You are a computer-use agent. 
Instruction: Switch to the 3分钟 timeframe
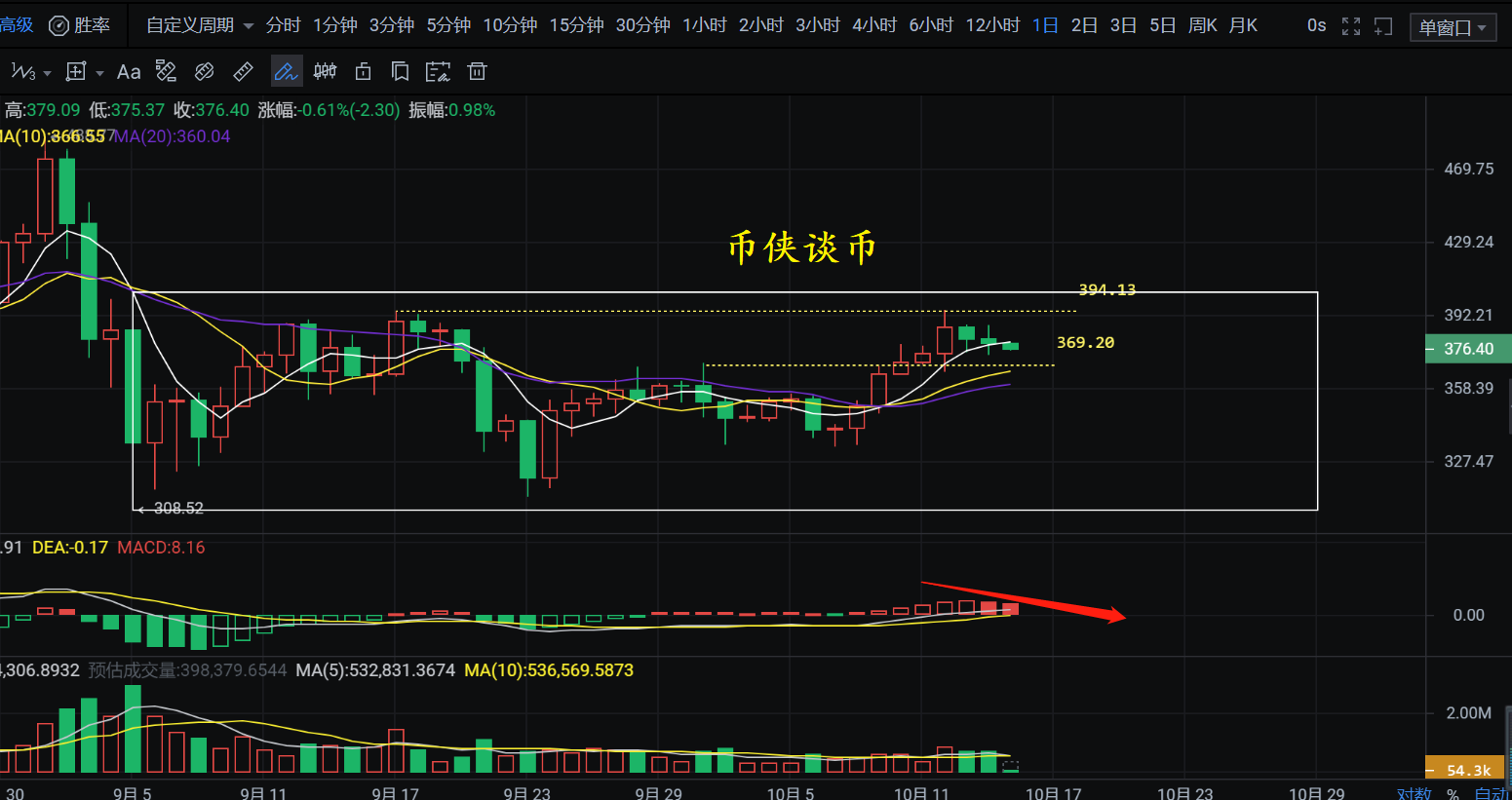coord(392,25)
